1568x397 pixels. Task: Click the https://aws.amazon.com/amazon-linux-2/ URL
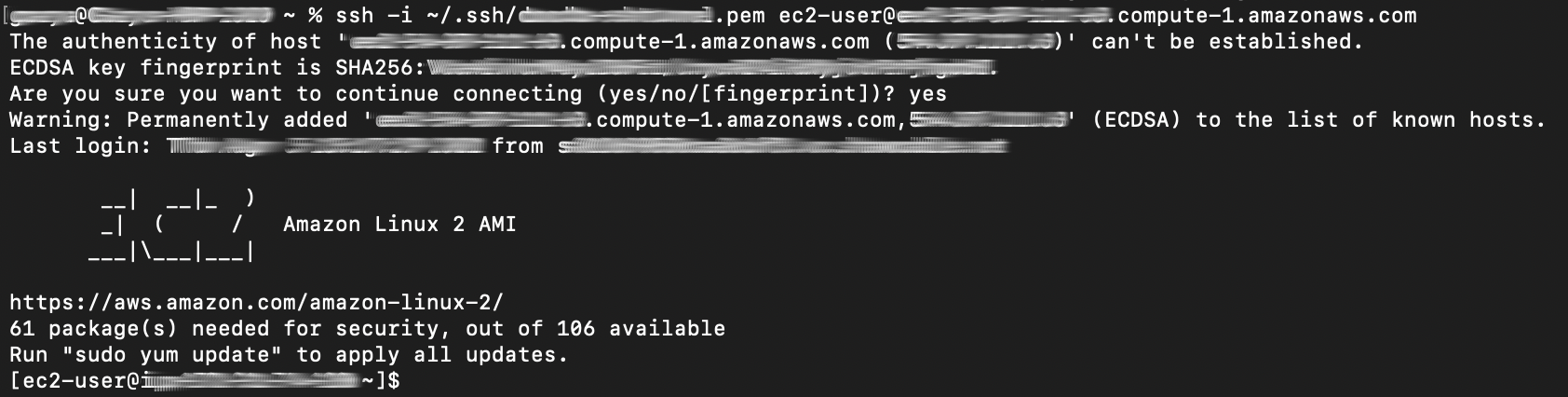pos(256,303)
